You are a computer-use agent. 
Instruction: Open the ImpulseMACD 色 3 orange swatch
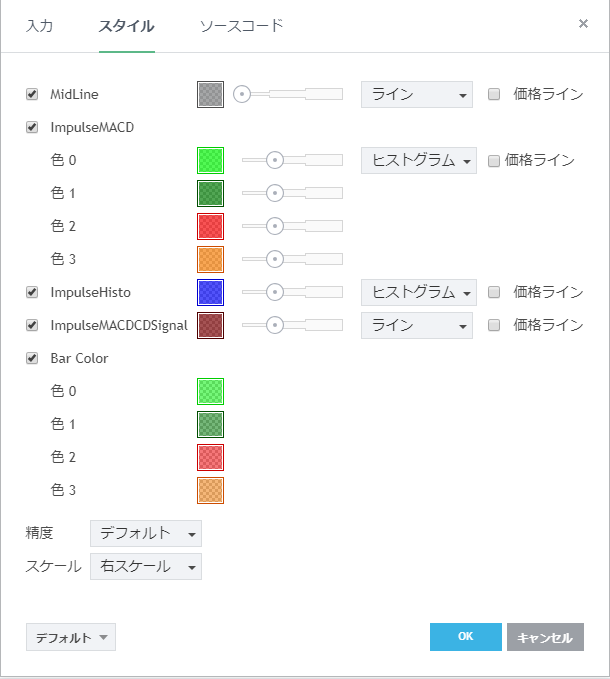[210, 259]
